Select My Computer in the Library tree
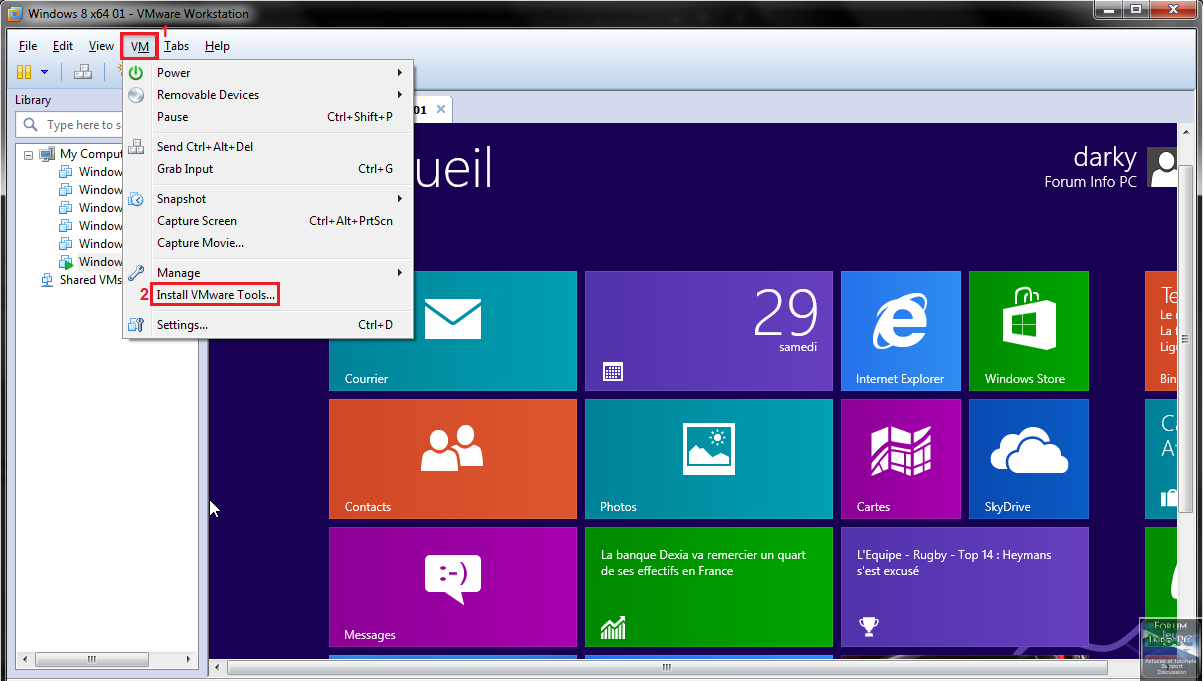This screenshot has width=1203, height=681. pos(91,154)
